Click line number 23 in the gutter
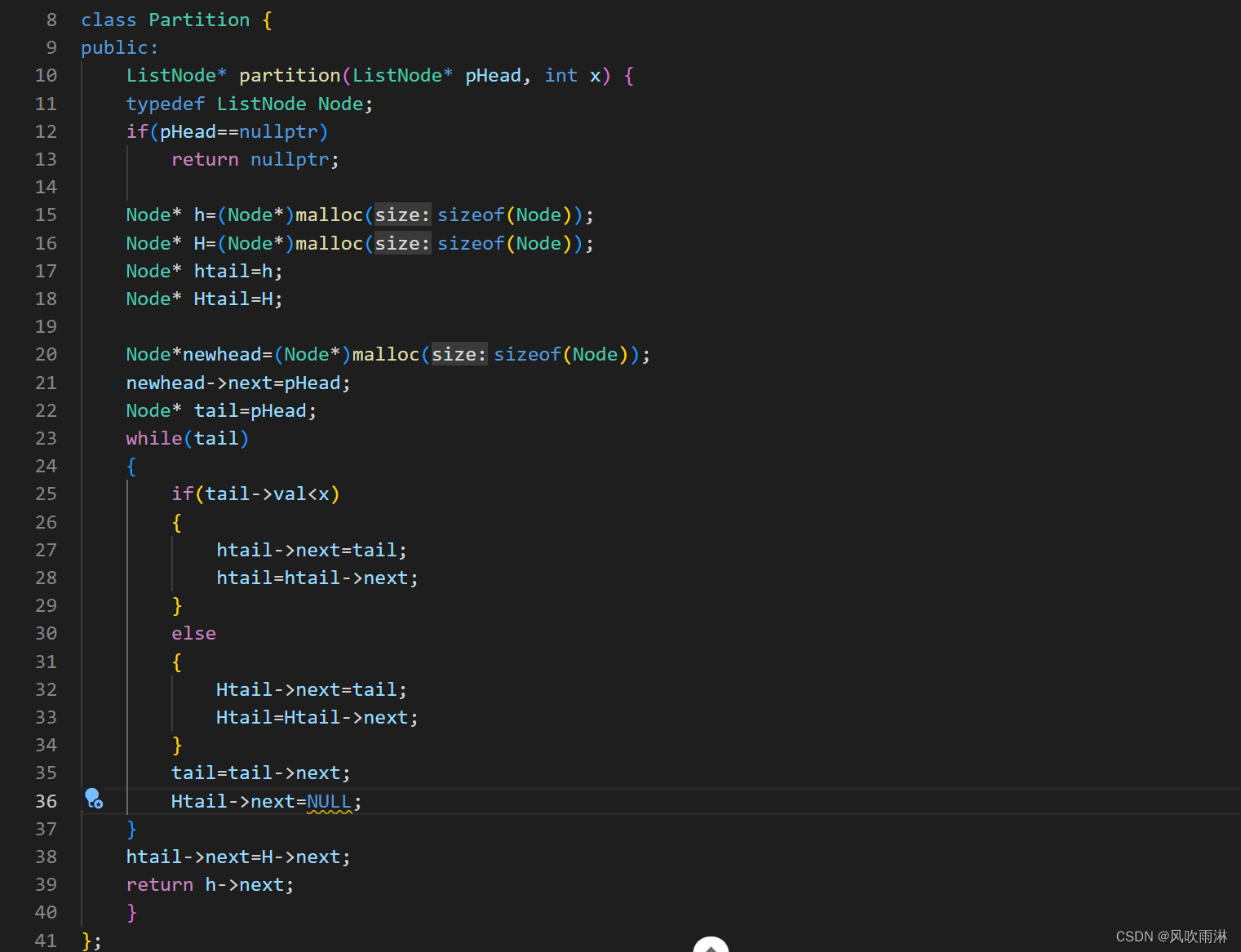The image size is (1241, 952). pyautogui.click(x=46, y=438)
